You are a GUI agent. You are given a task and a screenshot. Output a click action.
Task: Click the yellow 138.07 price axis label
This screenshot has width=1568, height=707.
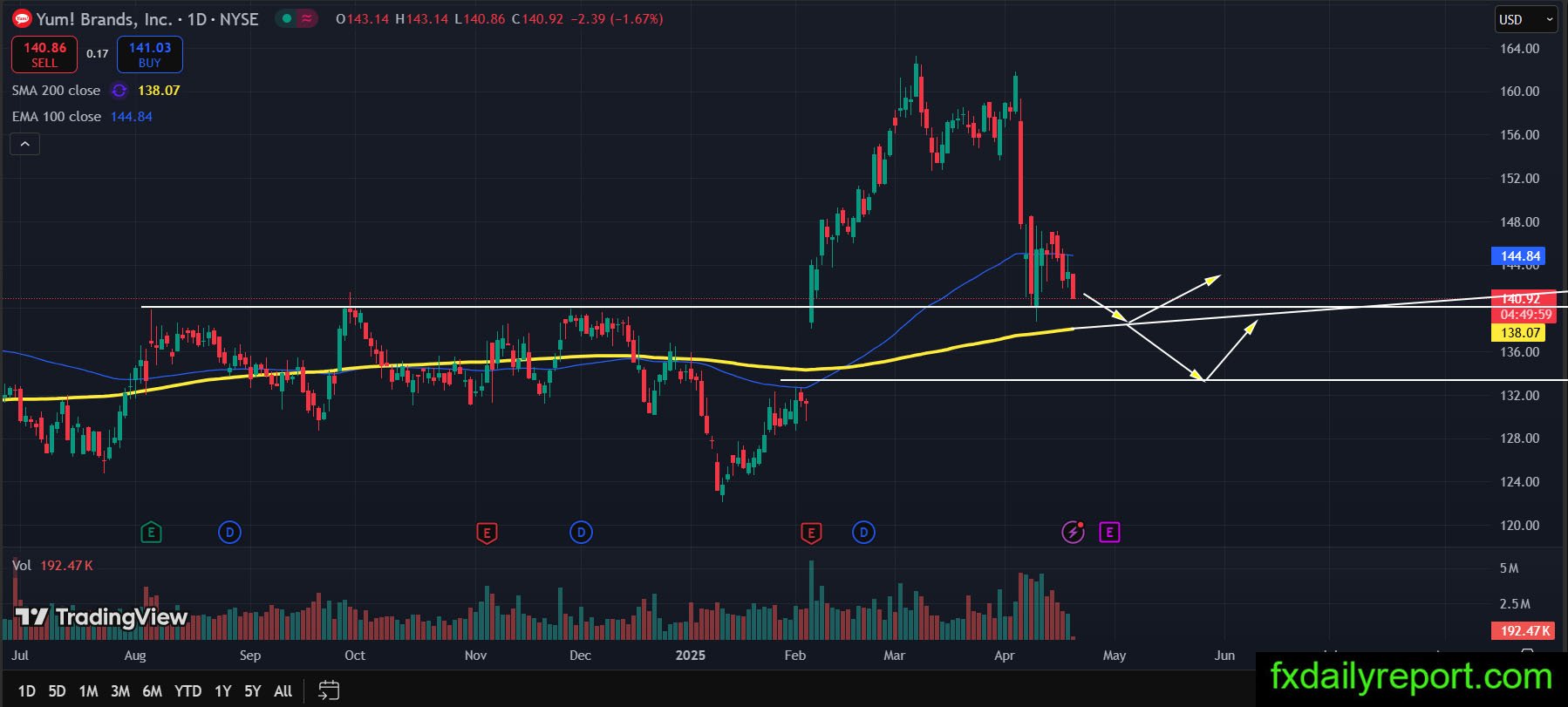[1519, 333]
